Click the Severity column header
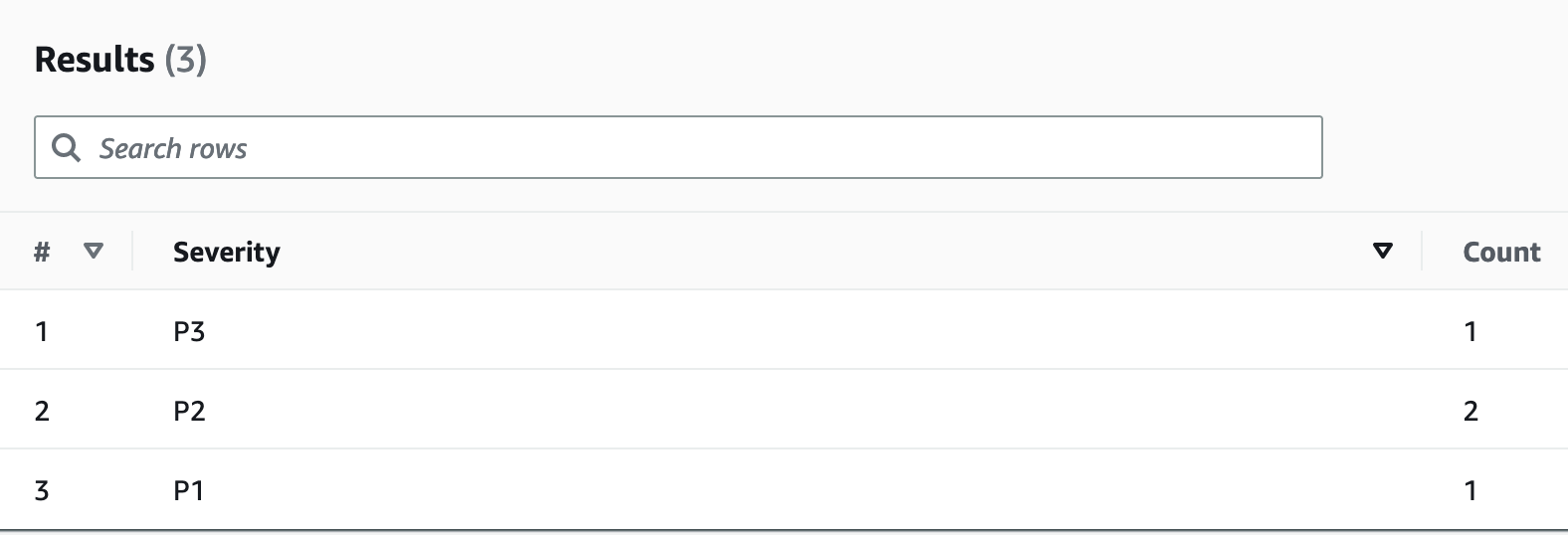1568x535 pixels. point(227,252)
